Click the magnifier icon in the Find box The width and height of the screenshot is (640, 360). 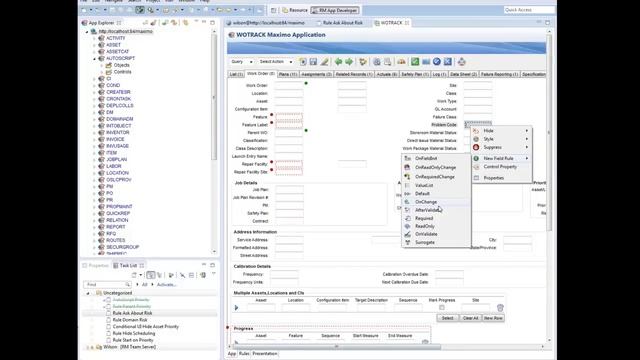click(128, 284)
